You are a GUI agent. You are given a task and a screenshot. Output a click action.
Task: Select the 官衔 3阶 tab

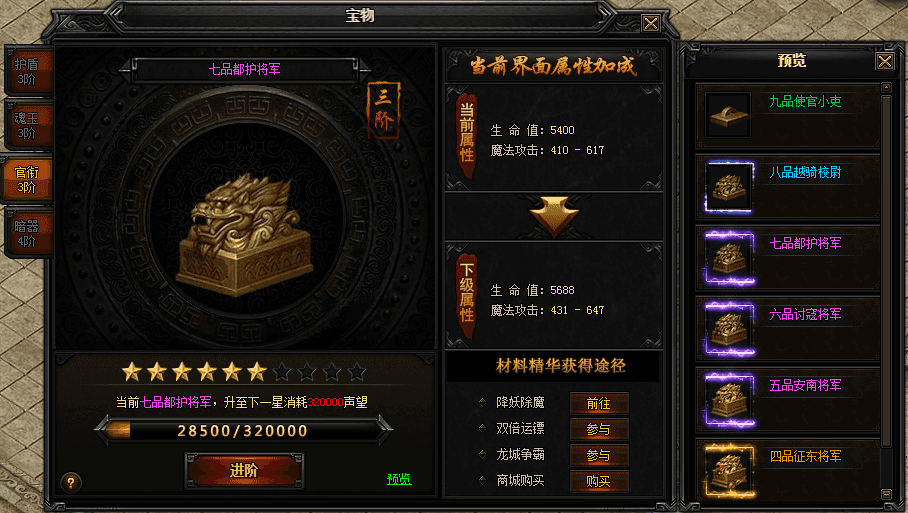[27, 179]
